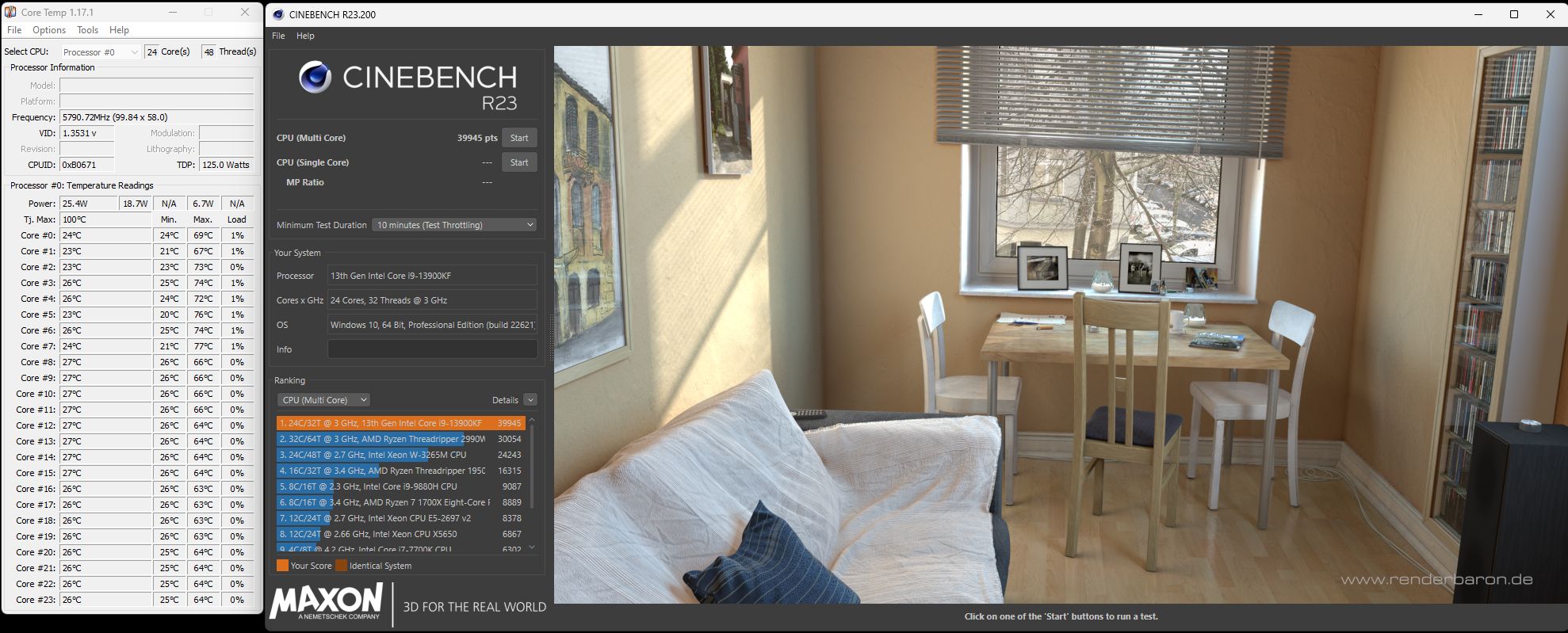1568x633 pixels.
Task: Click Core #7 max temperature 77°C
Action: coord(203,346)
